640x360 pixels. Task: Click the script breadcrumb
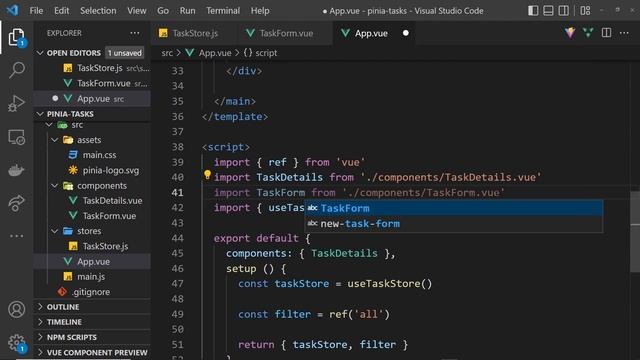click(260, 53)
